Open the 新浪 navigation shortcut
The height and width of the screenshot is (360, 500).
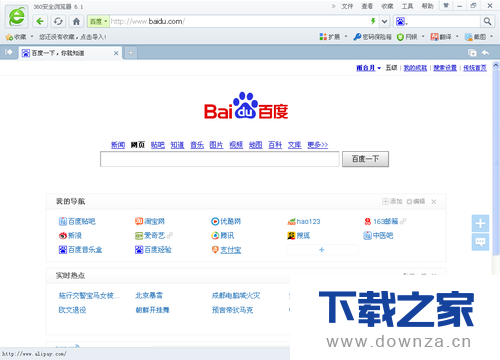[70, 236]
